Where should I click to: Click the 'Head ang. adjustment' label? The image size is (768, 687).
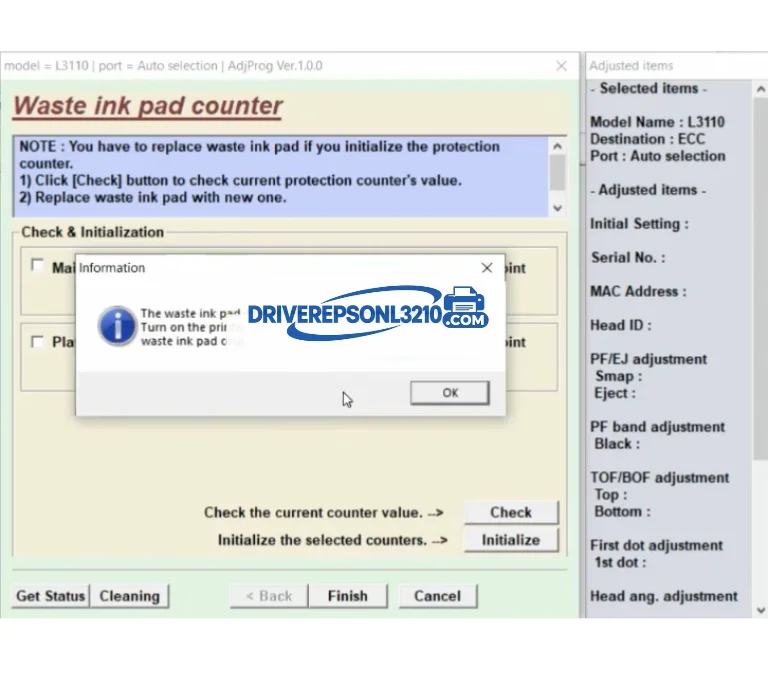(x=664, y=596)
